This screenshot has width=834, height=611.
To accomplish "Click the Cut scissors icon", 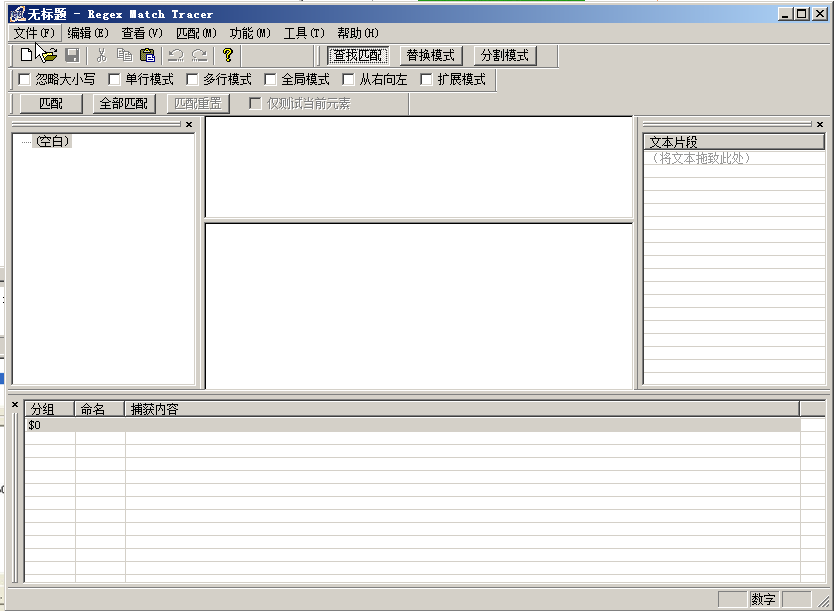I will (102, 55).
